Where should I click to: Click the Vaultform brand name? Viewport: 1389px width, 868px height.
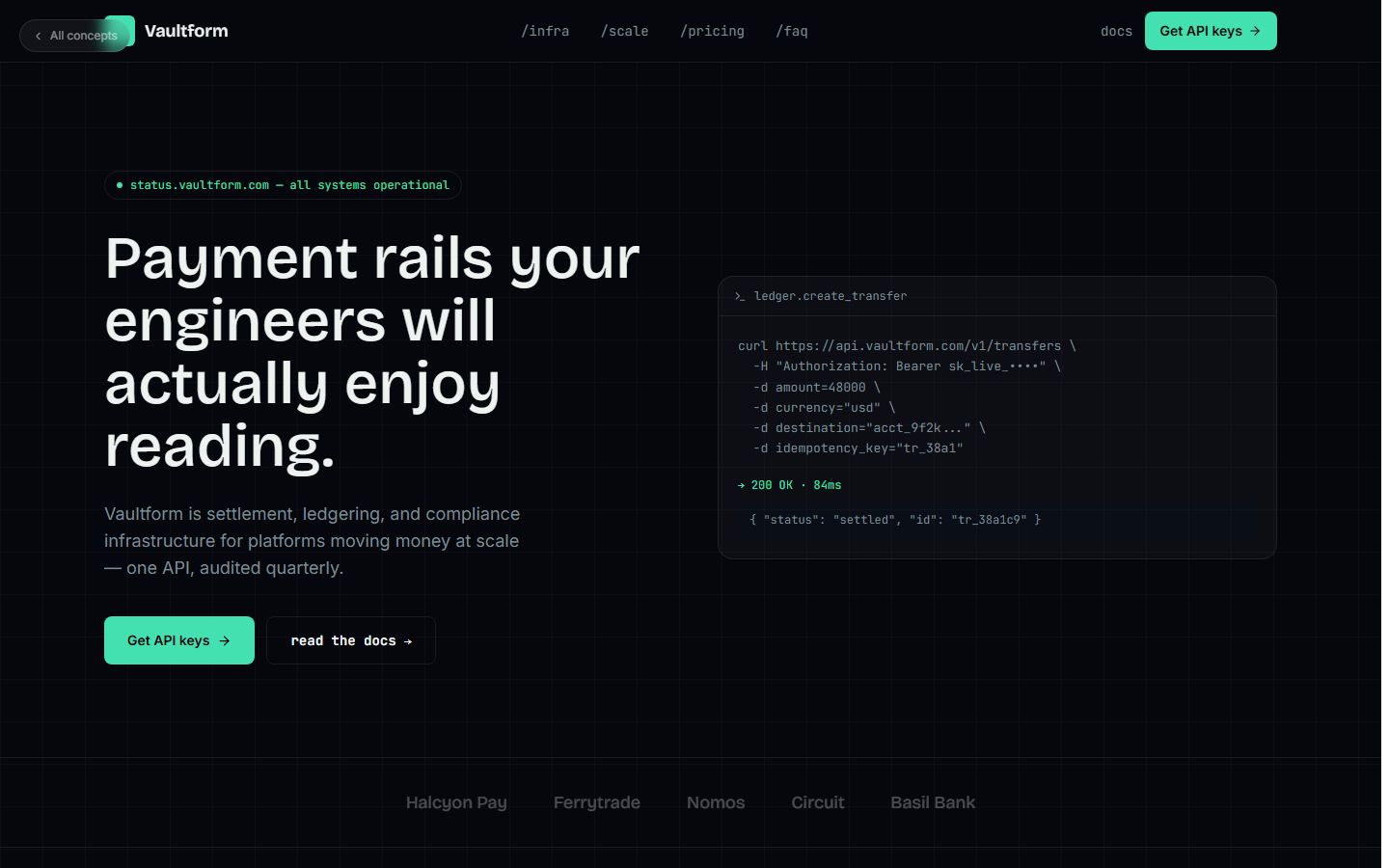coord(186,31)
